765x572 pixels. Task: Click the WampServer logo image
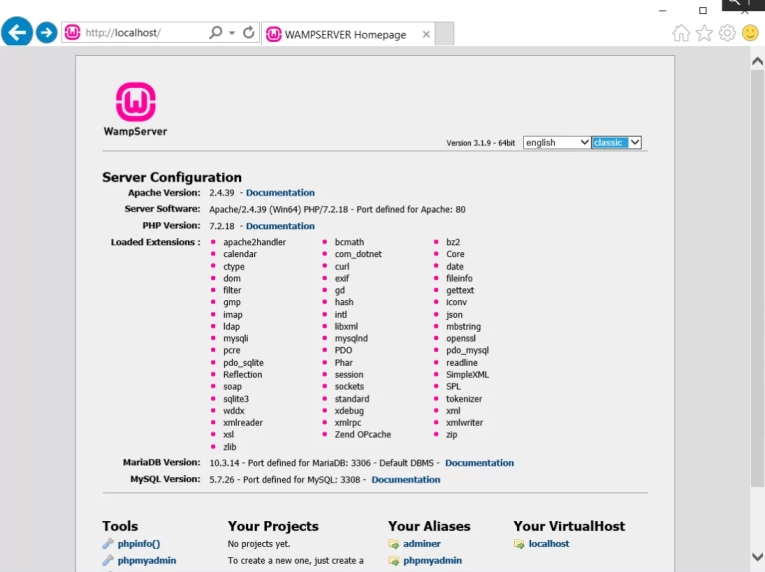coord(136,109)
